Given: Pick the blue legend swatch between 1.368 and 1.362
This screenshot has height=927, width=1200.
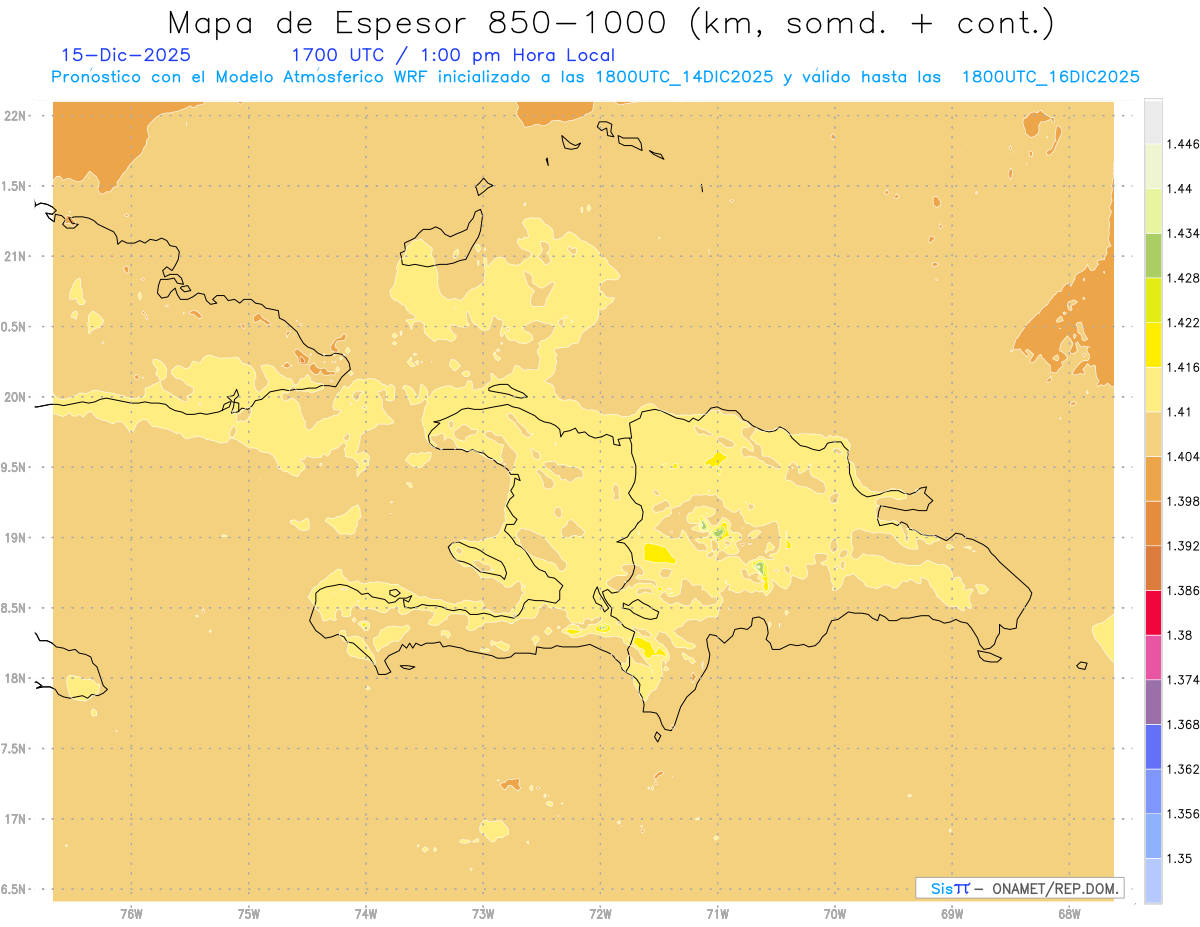Looking at the screenshot, I should (x=1153, y=747).
